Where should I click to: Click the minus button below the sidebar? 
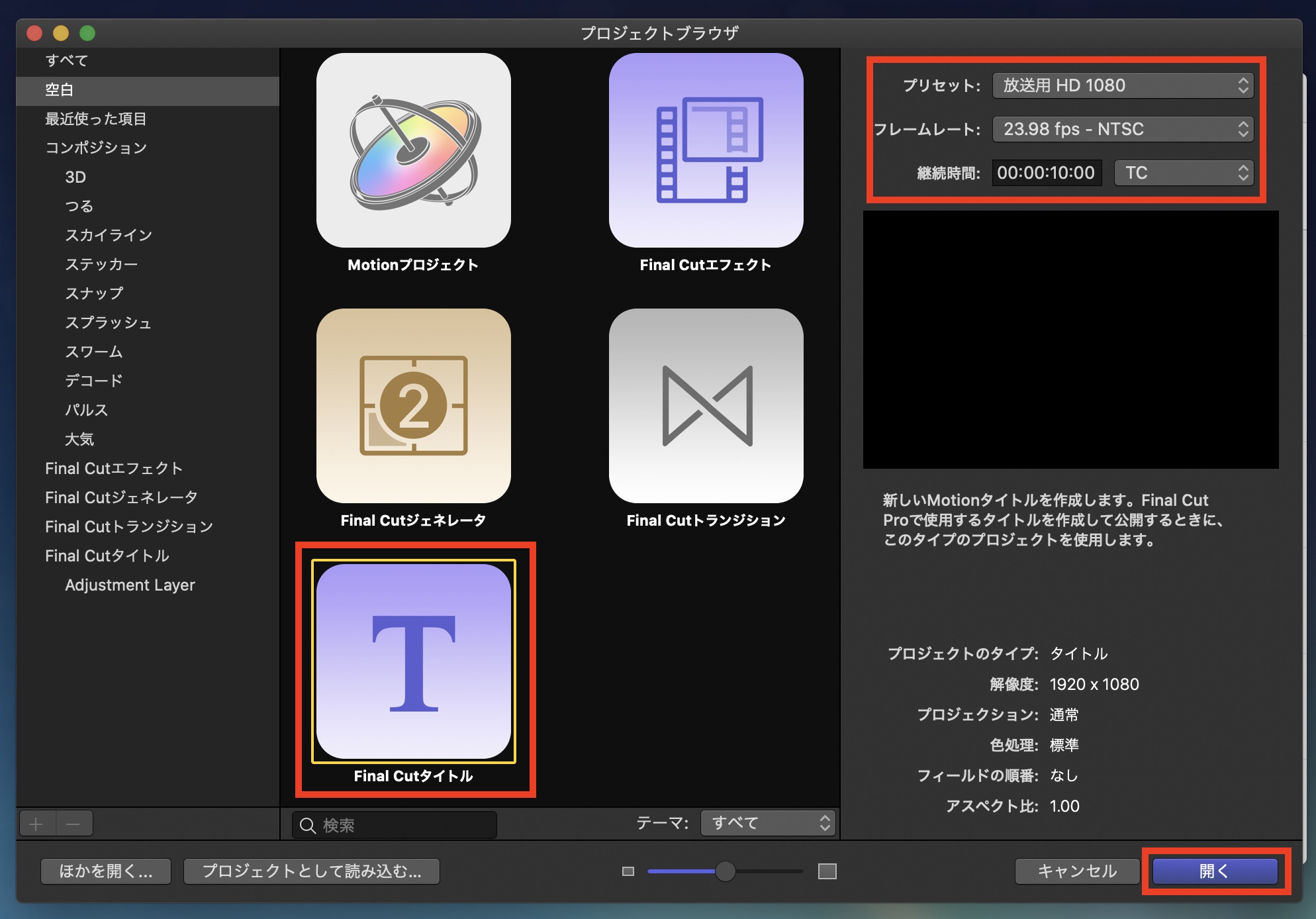[73, 824]
